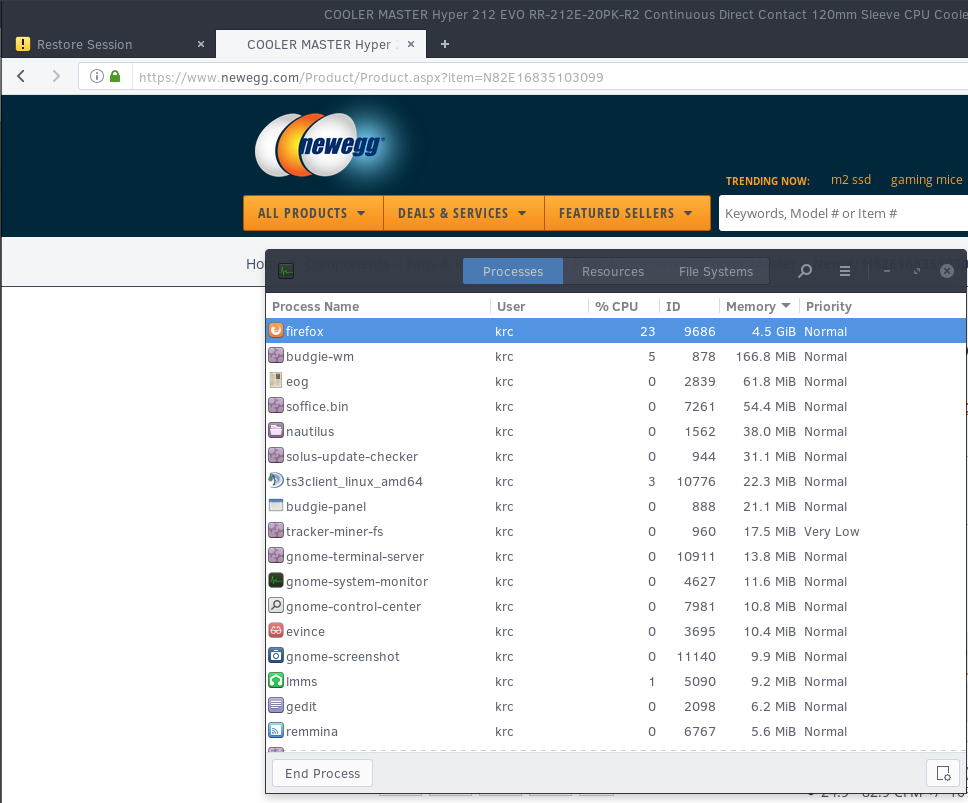Open the gaming mice trending link
This screenshot has width=968, height=803.
(926, 180)
